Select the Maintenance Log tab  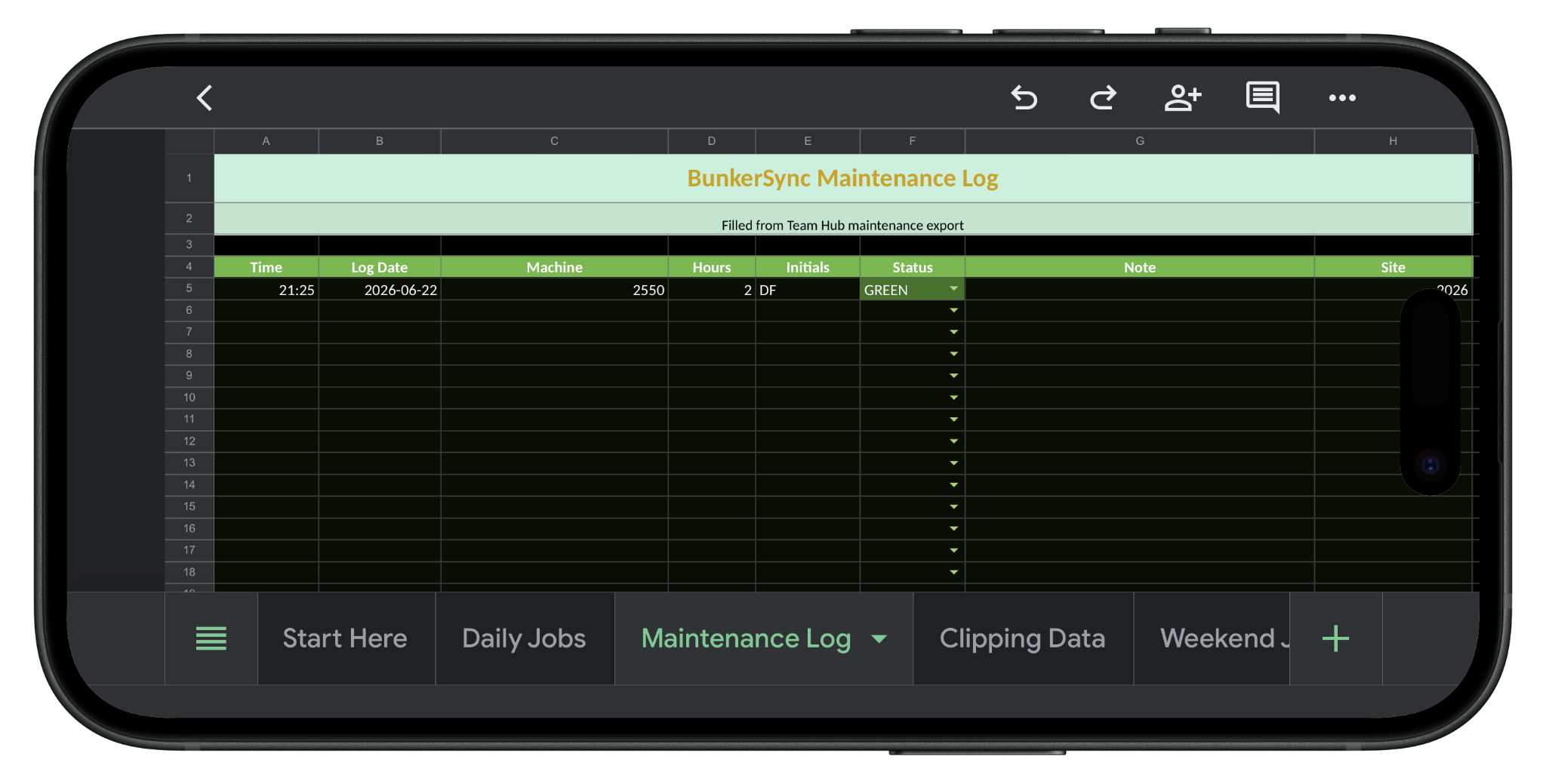coord(747,638)
